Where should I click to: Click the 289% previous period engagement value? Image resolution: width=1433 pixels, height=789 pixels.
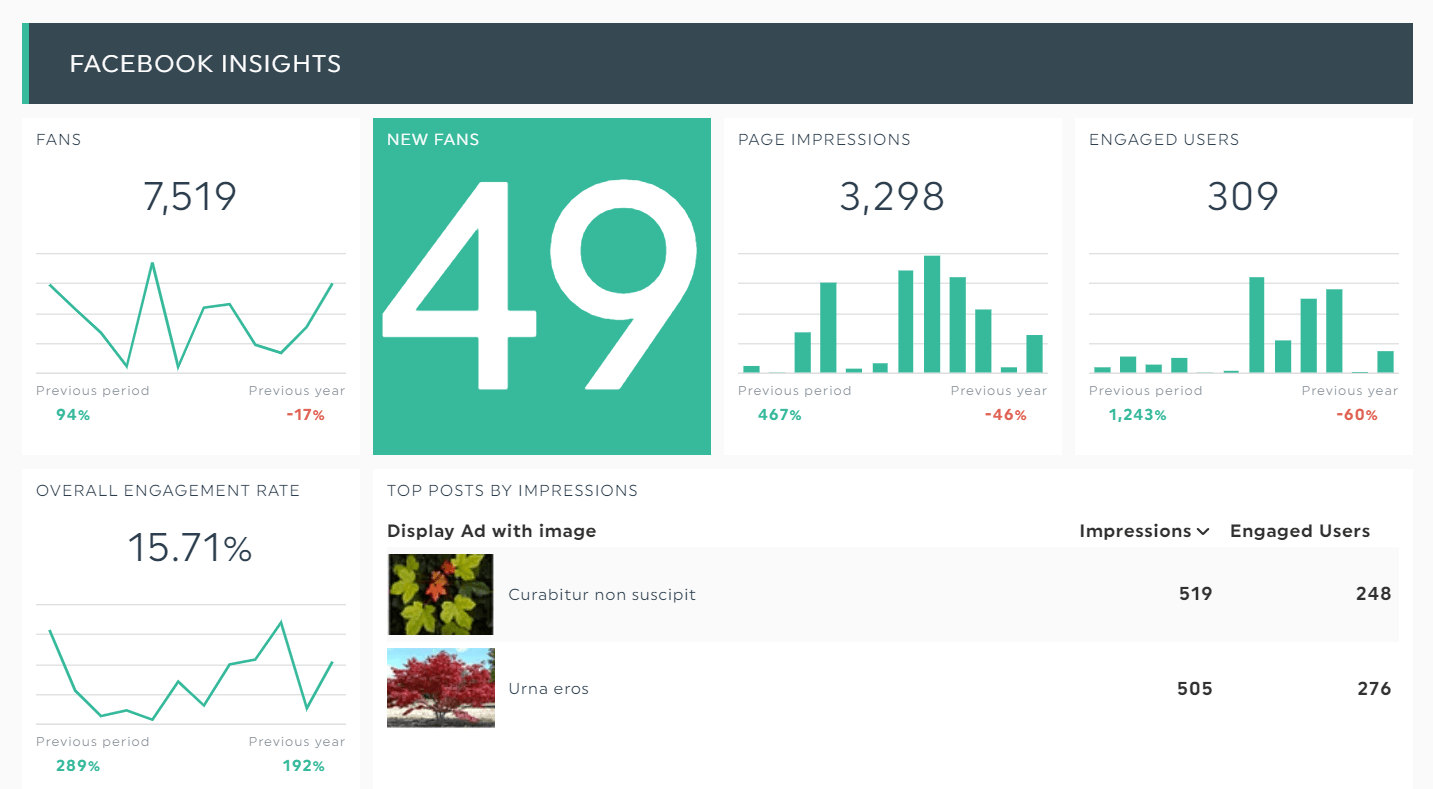78,766
